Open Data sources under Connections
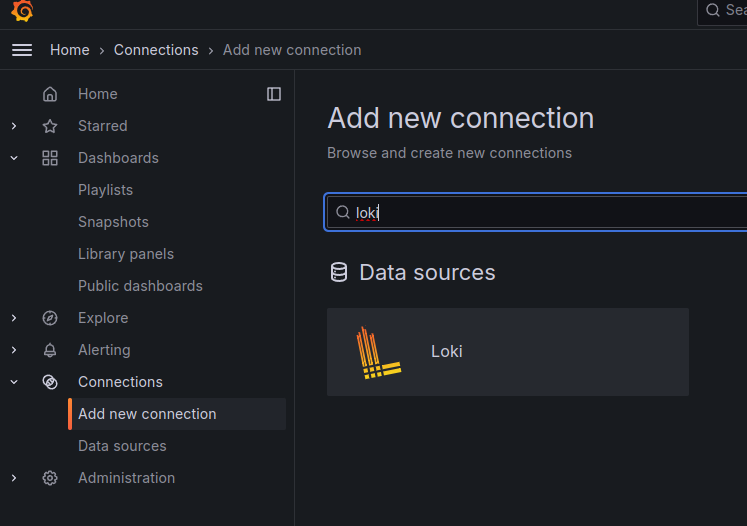The width and height of the screenshot is (747, 526). point(122,446)
